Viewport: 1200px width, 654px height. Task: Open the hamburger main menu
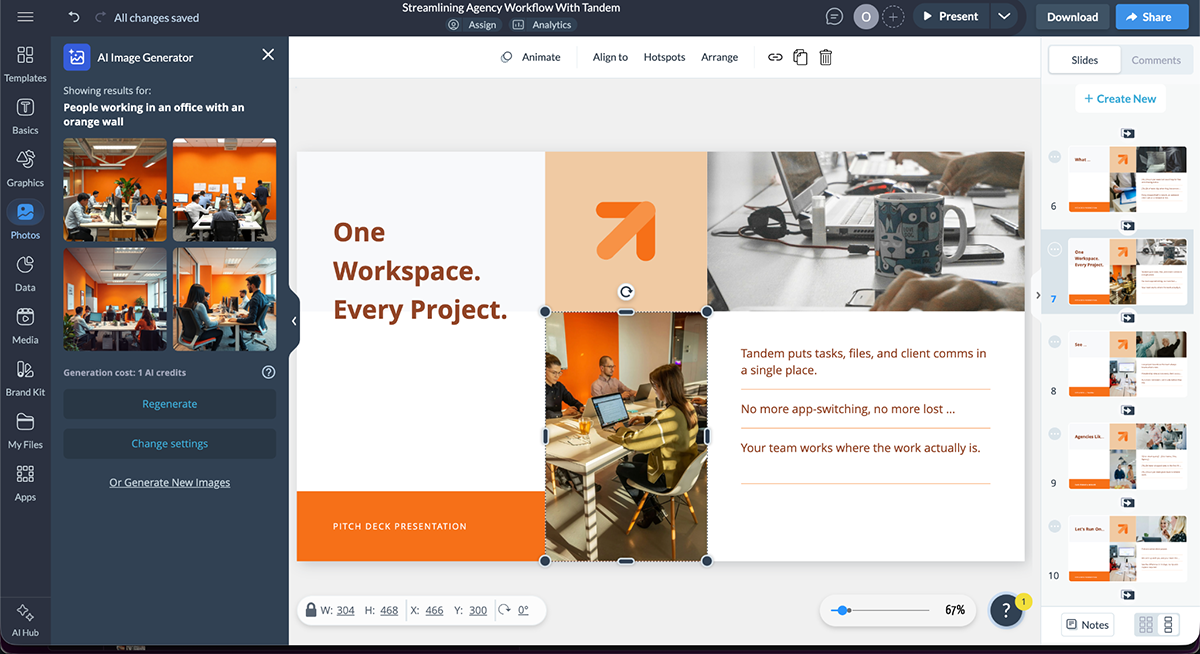pos(25,17)
